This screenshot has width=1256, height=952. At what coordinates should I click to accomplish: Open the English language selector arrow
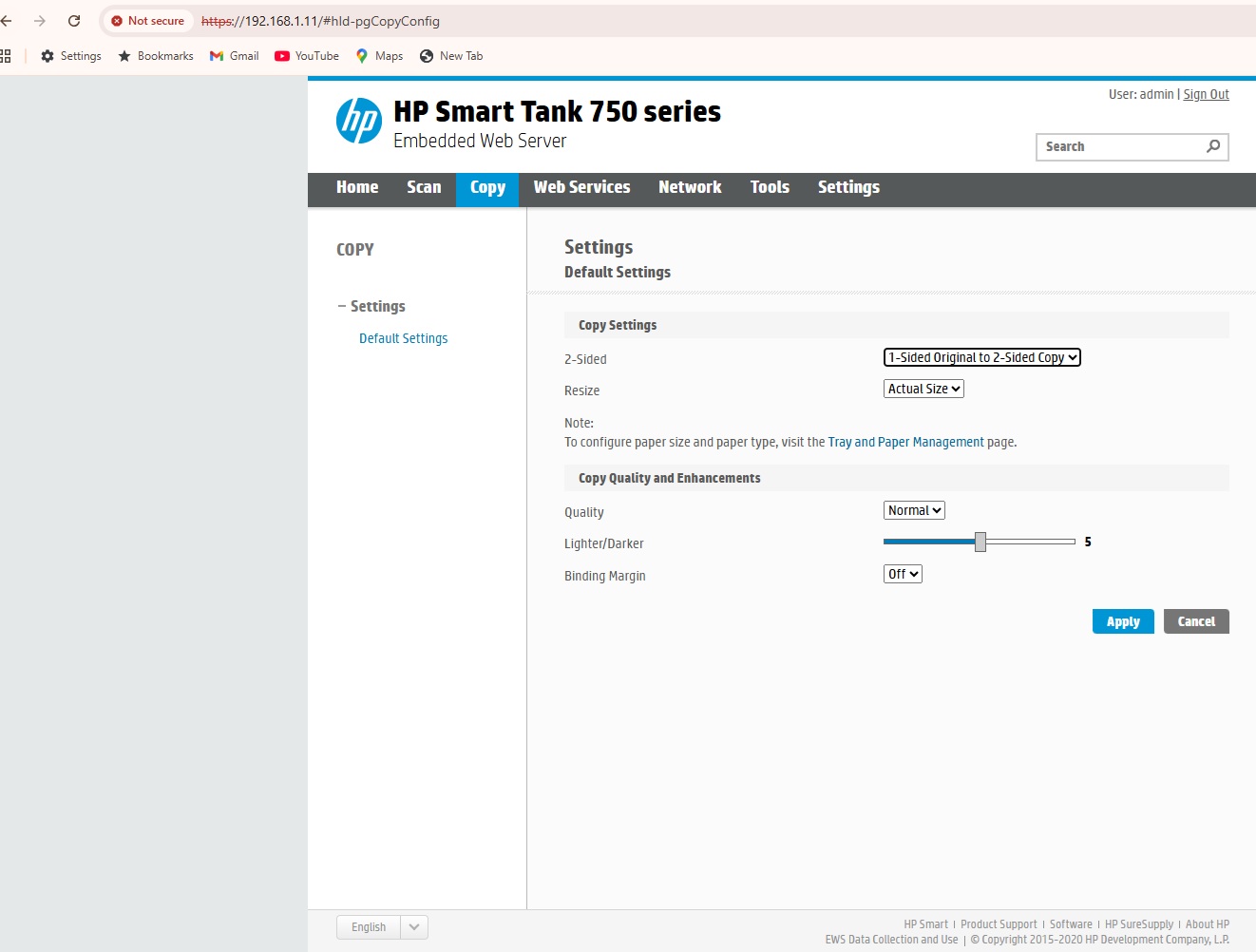coord(414,927)
